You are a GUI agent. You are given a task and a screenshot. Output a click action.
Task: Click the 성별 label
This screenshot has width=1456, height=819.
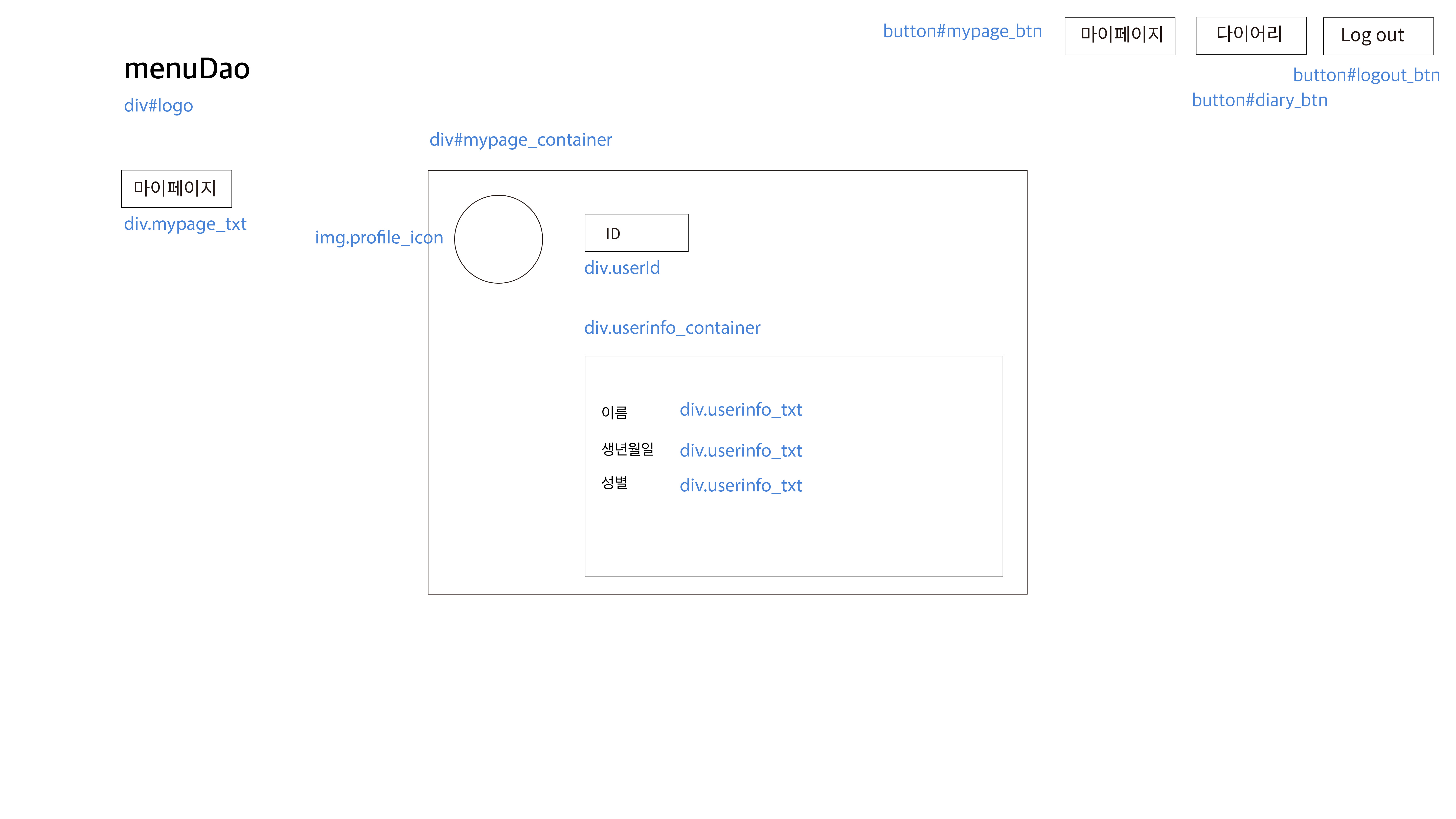click(615, 483)
